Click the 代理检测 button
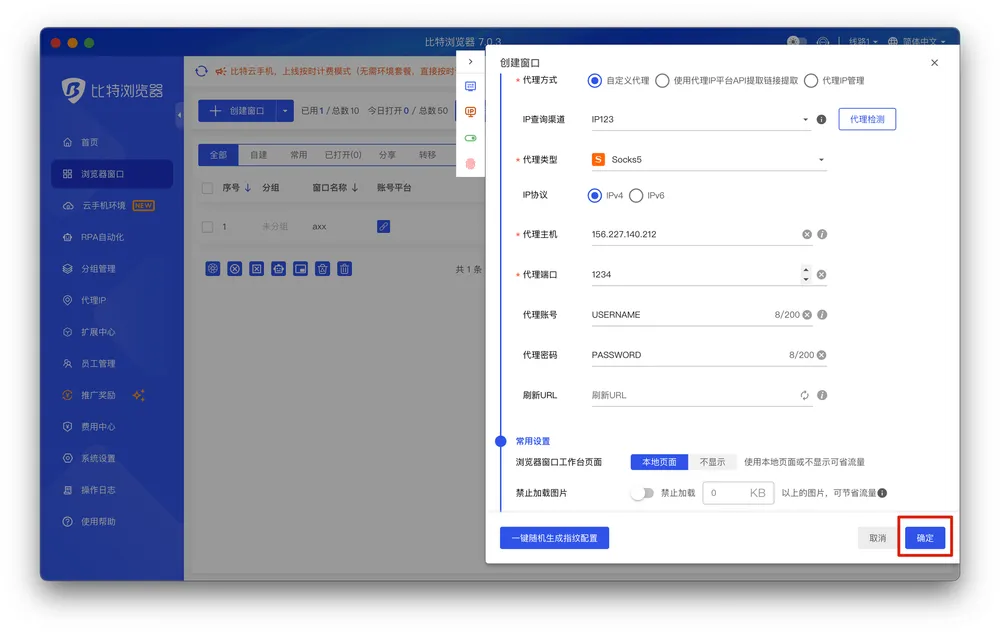The width and height of the screenshot is (1000, 634). pyautogui.click(x=867, y=119)
